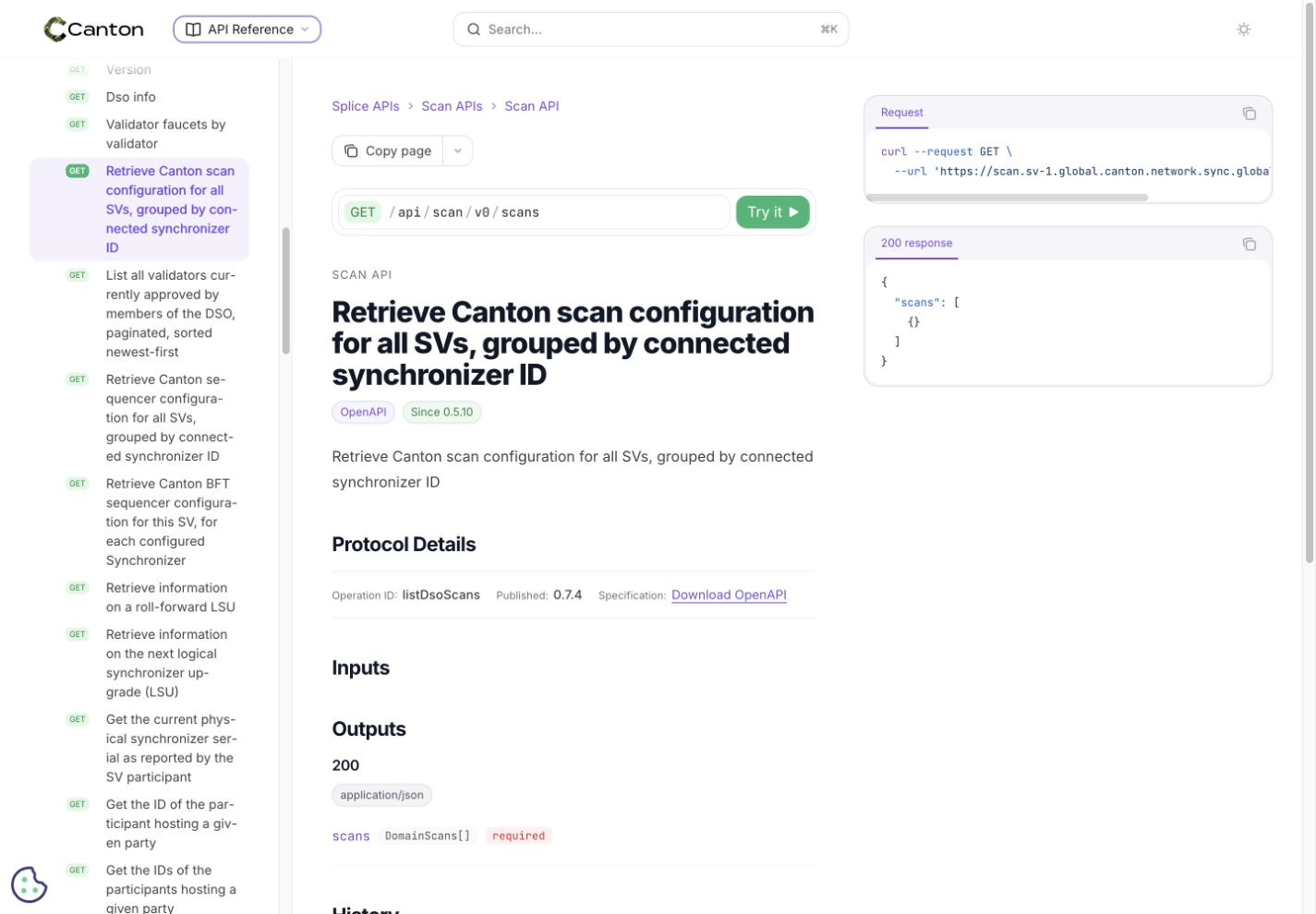Open Retrieve information on a roll-forward LSU
Screen dimensions: 1316x914
pos(139,597)
